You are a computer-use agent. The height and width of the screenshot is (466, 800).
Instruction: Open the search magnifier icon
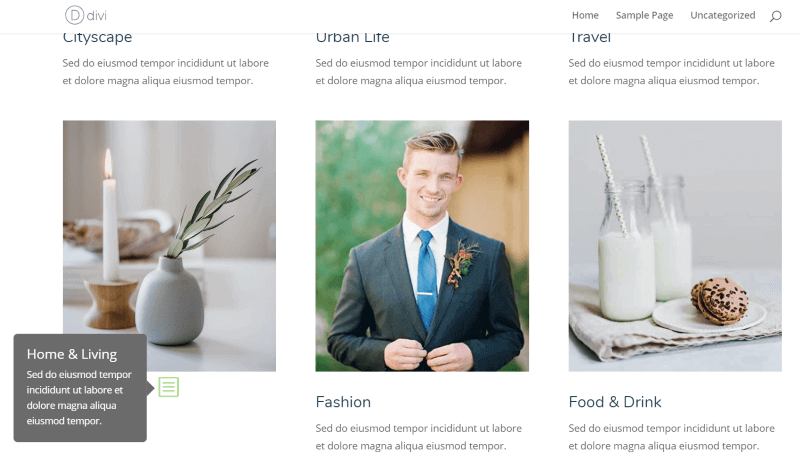click(776, 16)
